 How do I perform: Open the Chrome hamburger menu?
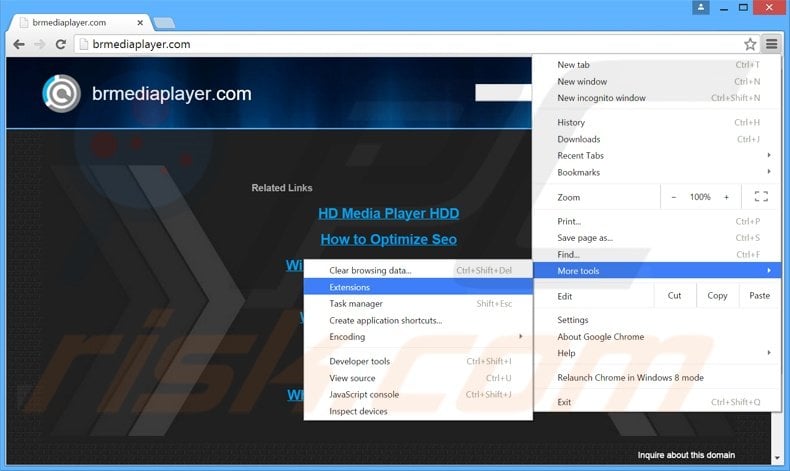point(771,44)
